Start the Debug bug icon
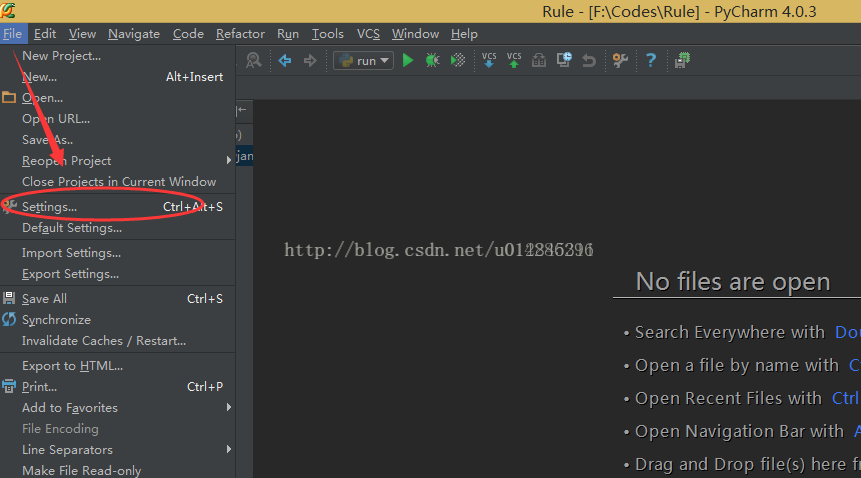 (x=433, y=60)
